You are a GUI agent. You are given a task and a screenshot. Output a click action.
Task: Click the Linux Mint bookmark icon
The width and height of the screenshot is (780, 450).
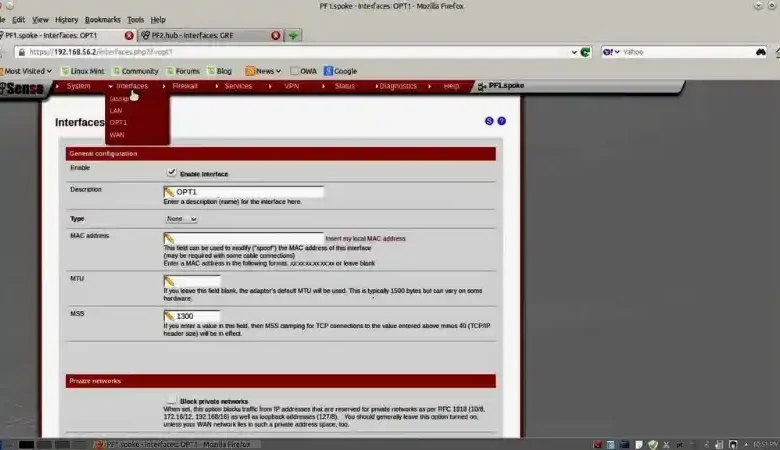[x=65, y=71]
